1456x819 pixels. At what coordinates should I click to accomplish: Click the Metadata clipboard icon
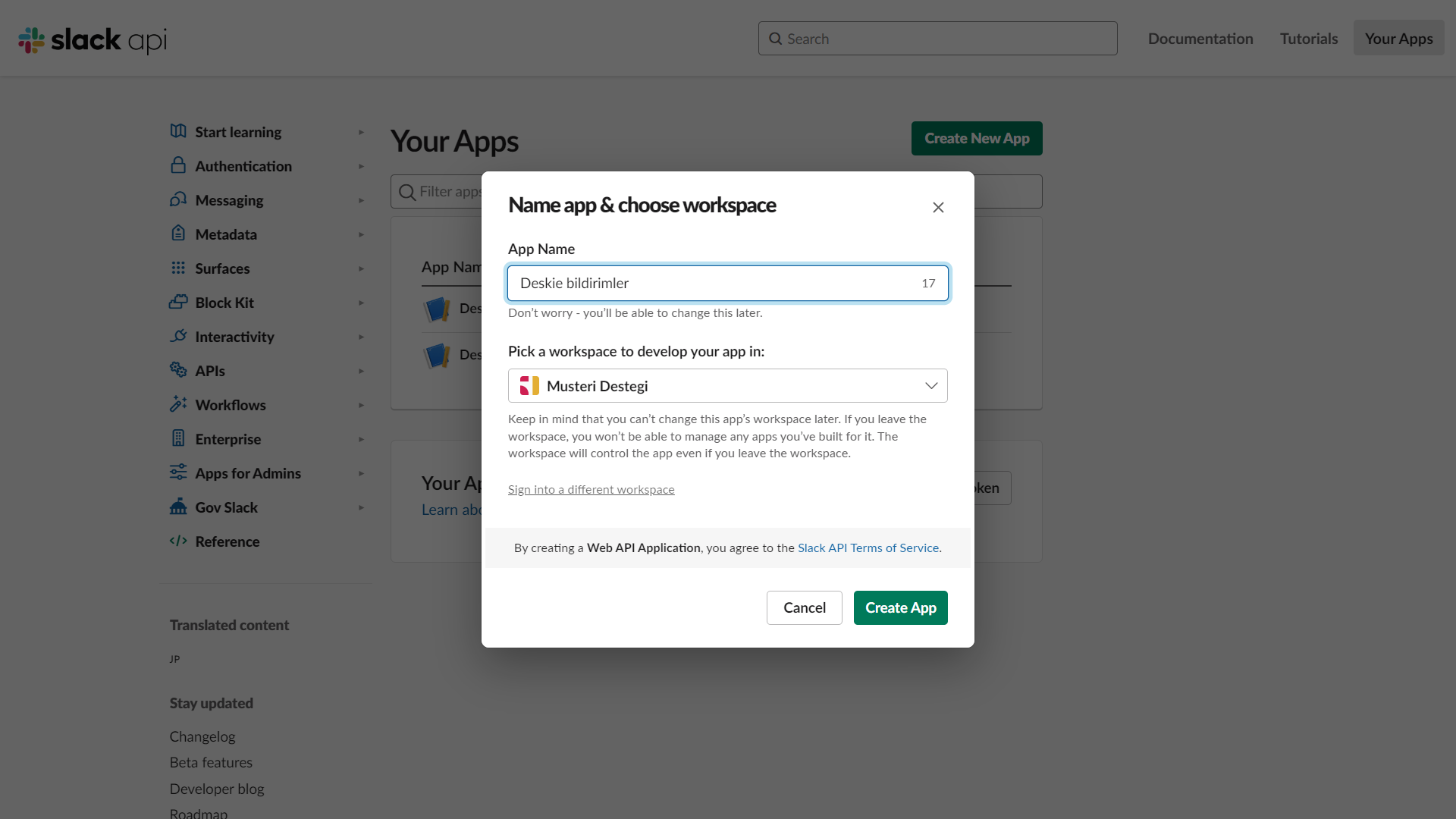tap(178, 234)
